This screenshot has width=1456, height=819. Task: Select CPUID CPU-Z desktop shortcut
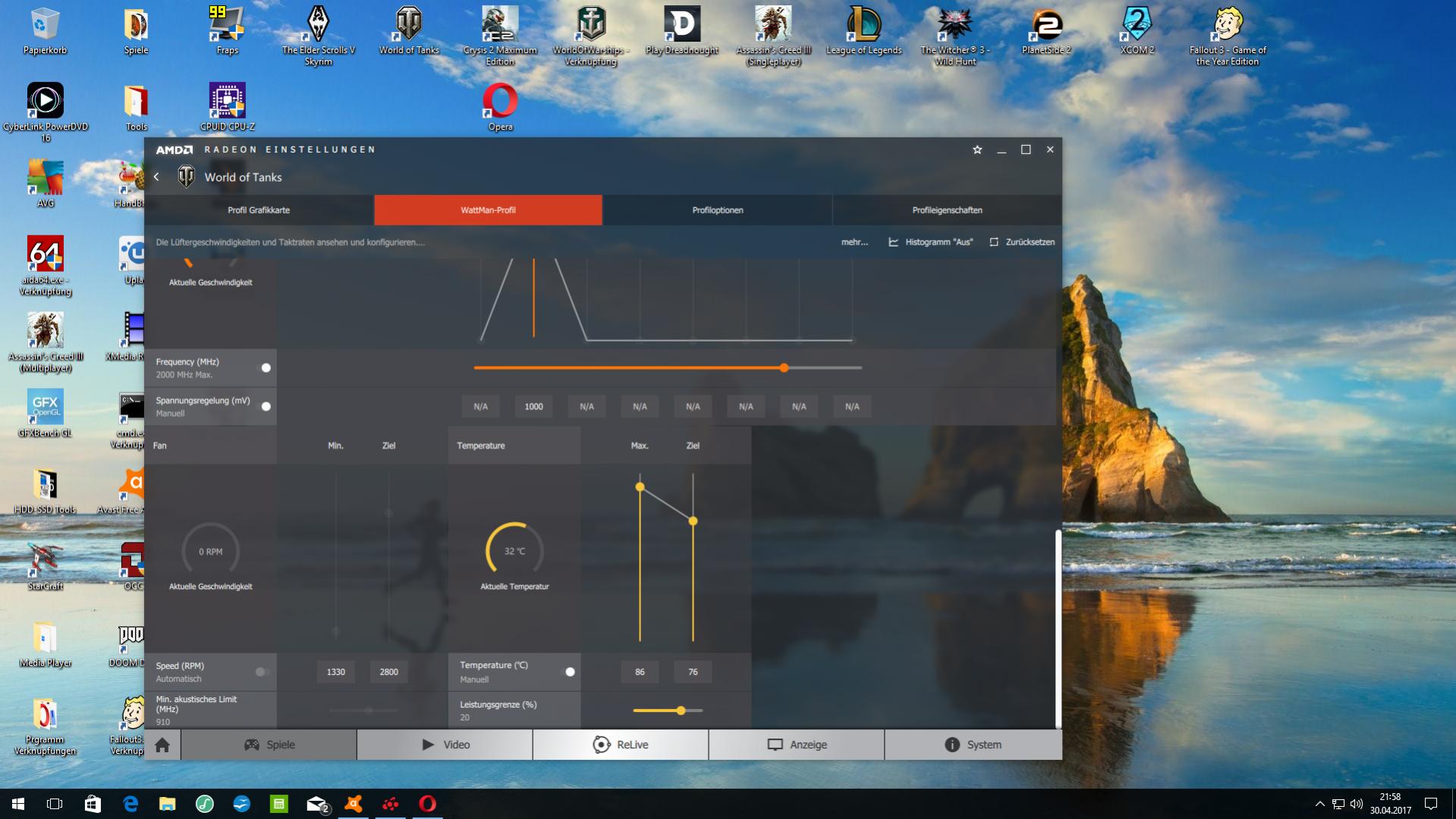227,108
